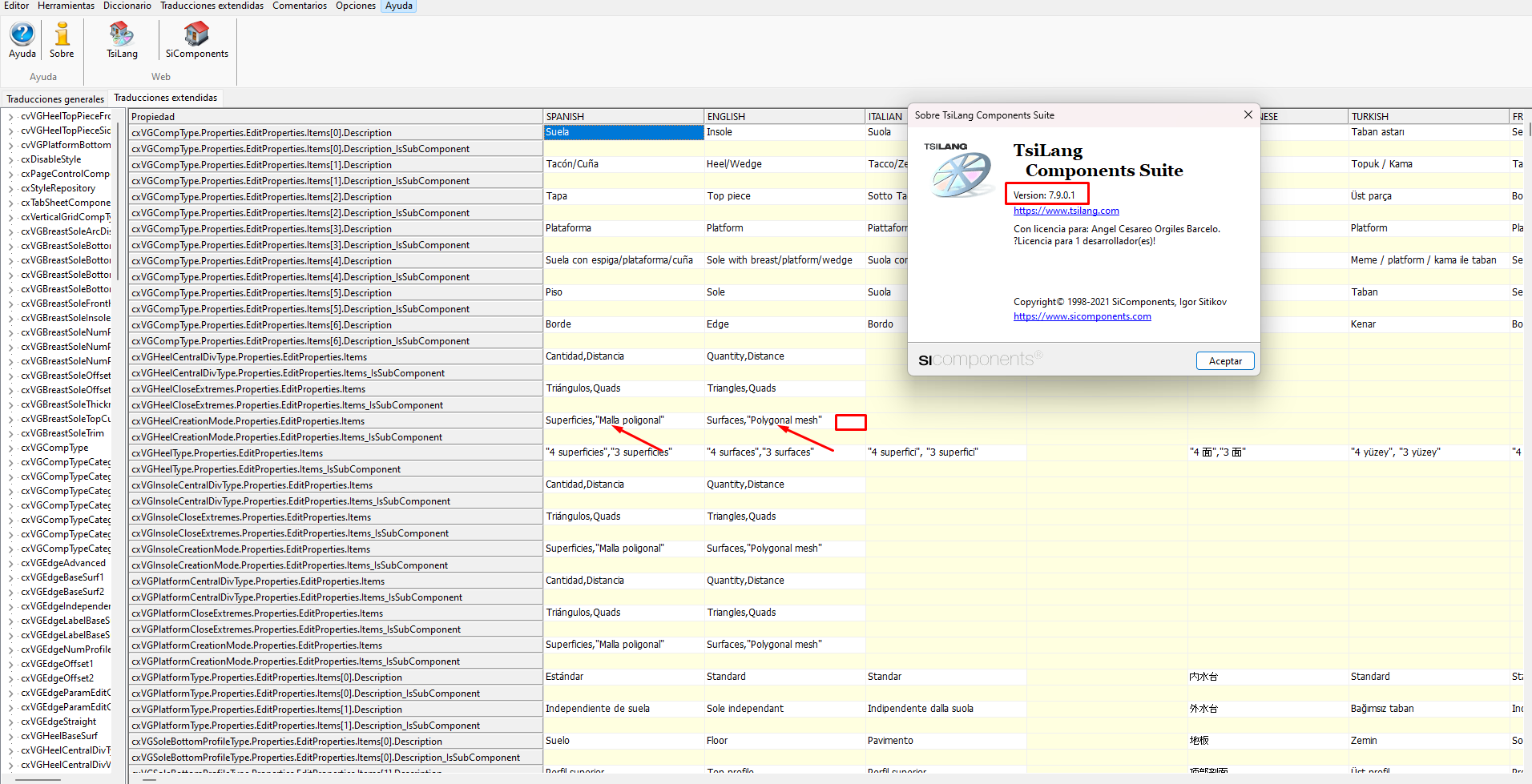The image size is (1532, 784).
Task: Expand the cxPageControlComp tree node
Action: [11, 175]
